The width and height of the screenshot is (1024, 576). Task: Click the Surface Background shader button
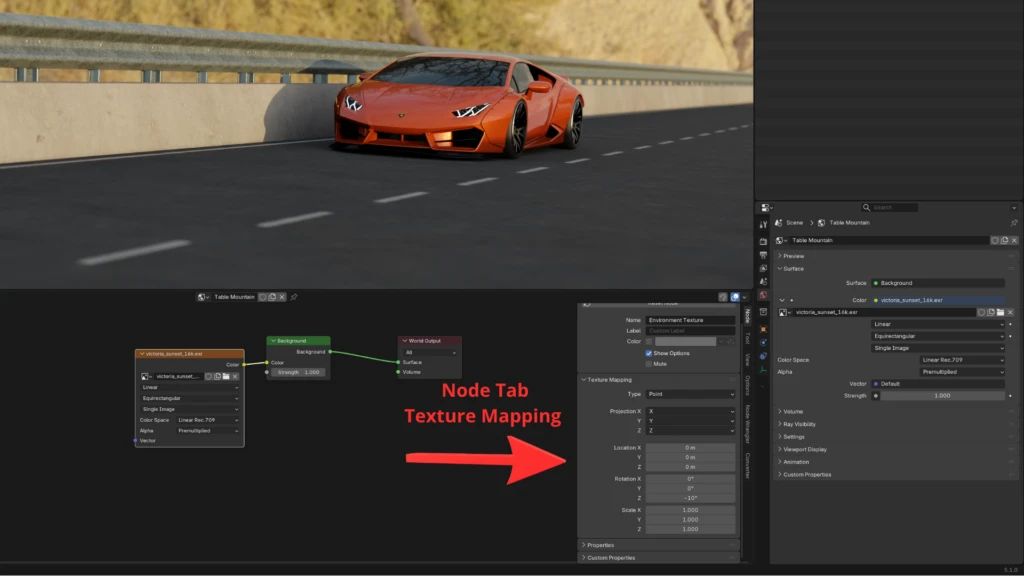(938, 283)
